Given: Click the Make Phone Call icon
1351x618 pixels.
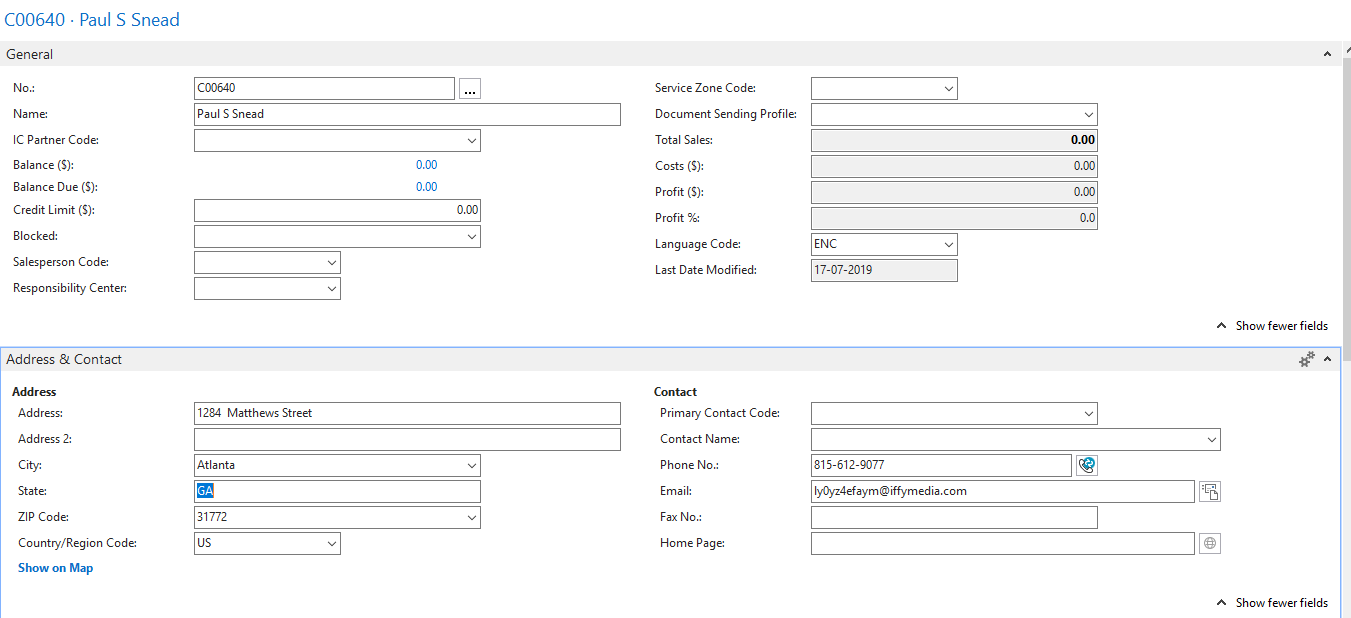Looking at the screenshot, I should pyautogui.click(x=1086, y=465).
